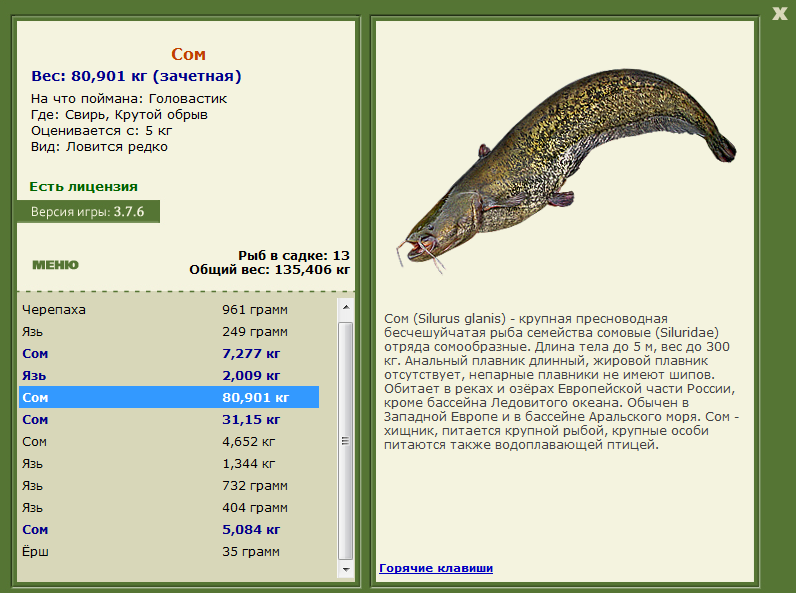Click the scrollbar up arrow

[346, 307]
